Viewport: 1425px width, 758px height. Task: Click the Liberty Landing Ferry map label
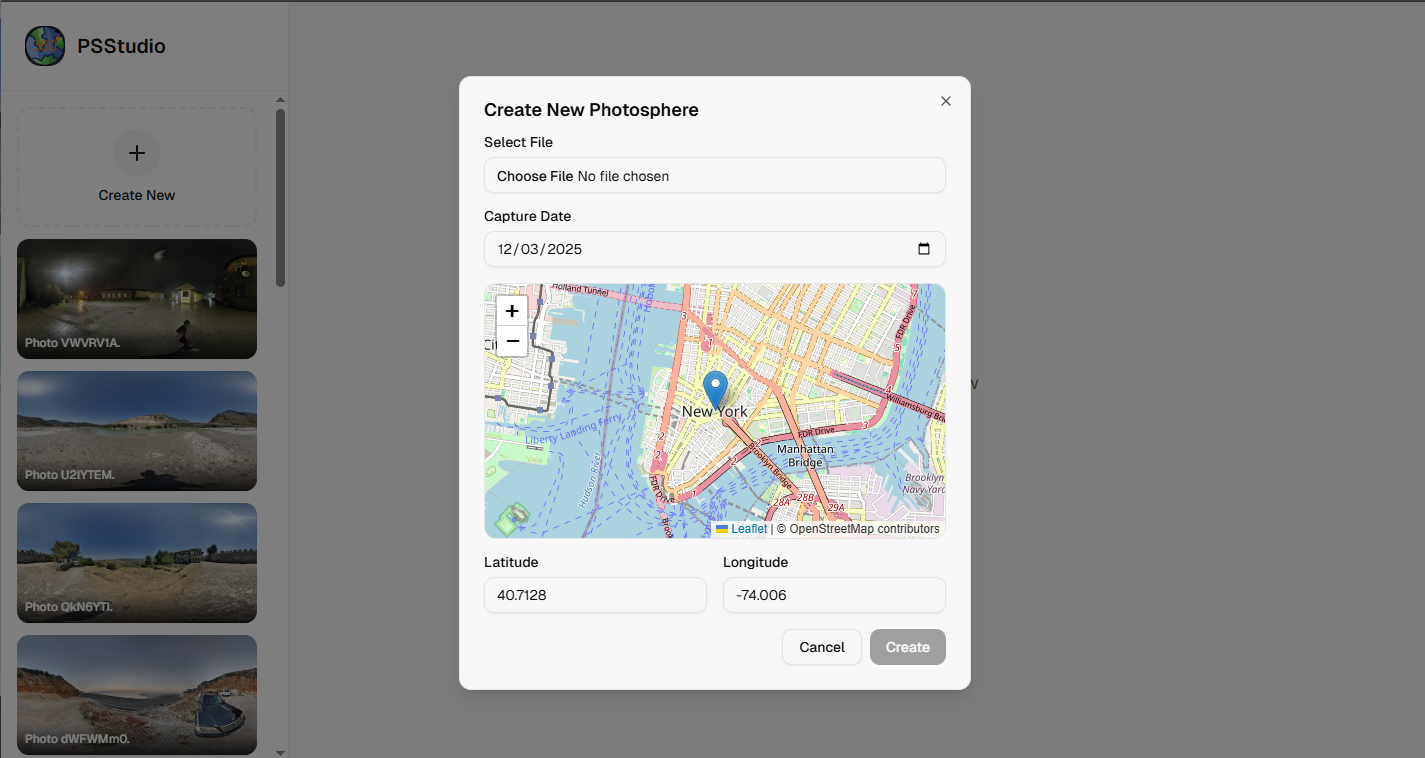point(574,431)
